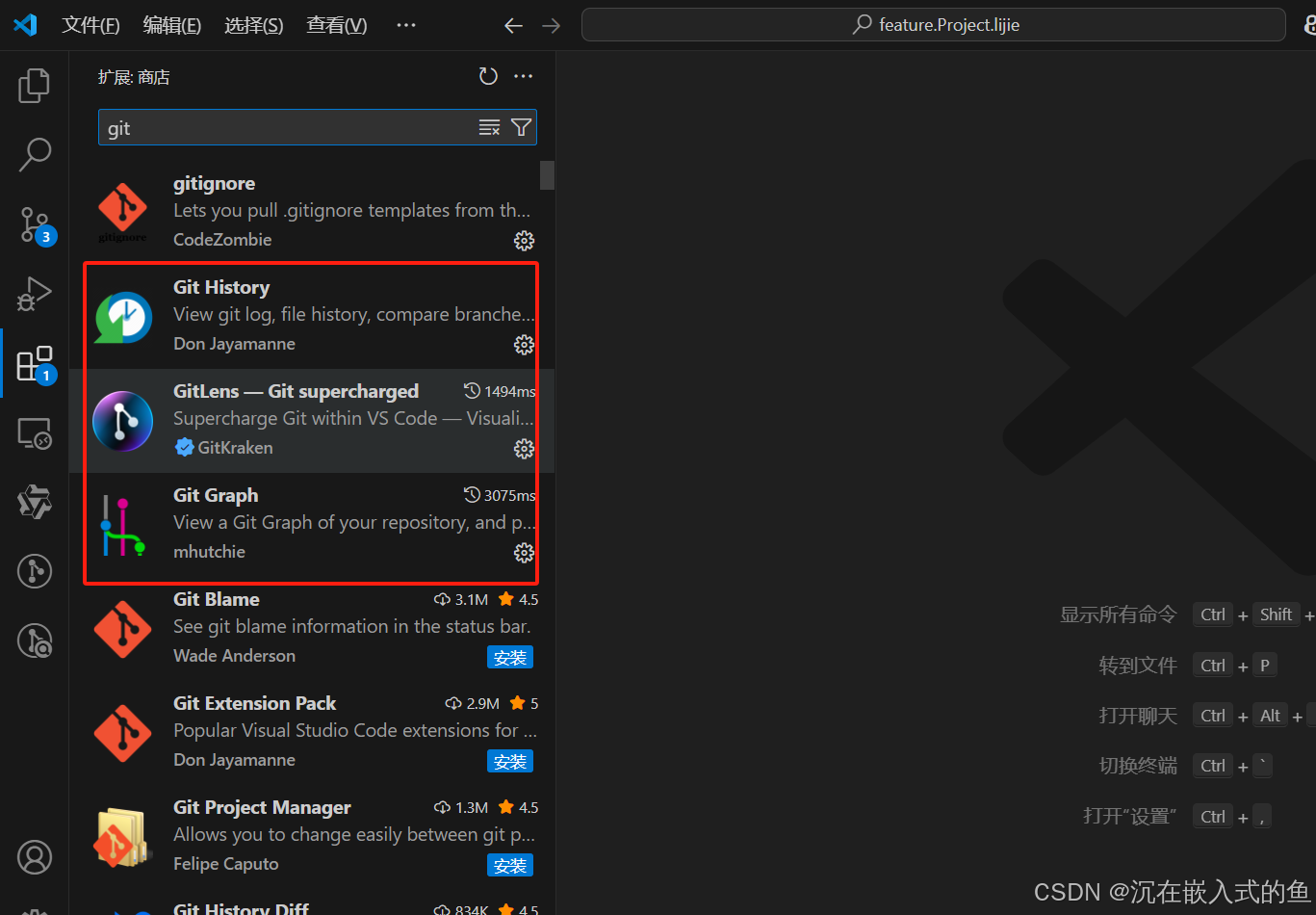The width and height of the screenshot is (1316, 915).
Task: Open manage gear for Git History extension
Action: point(524,344)
